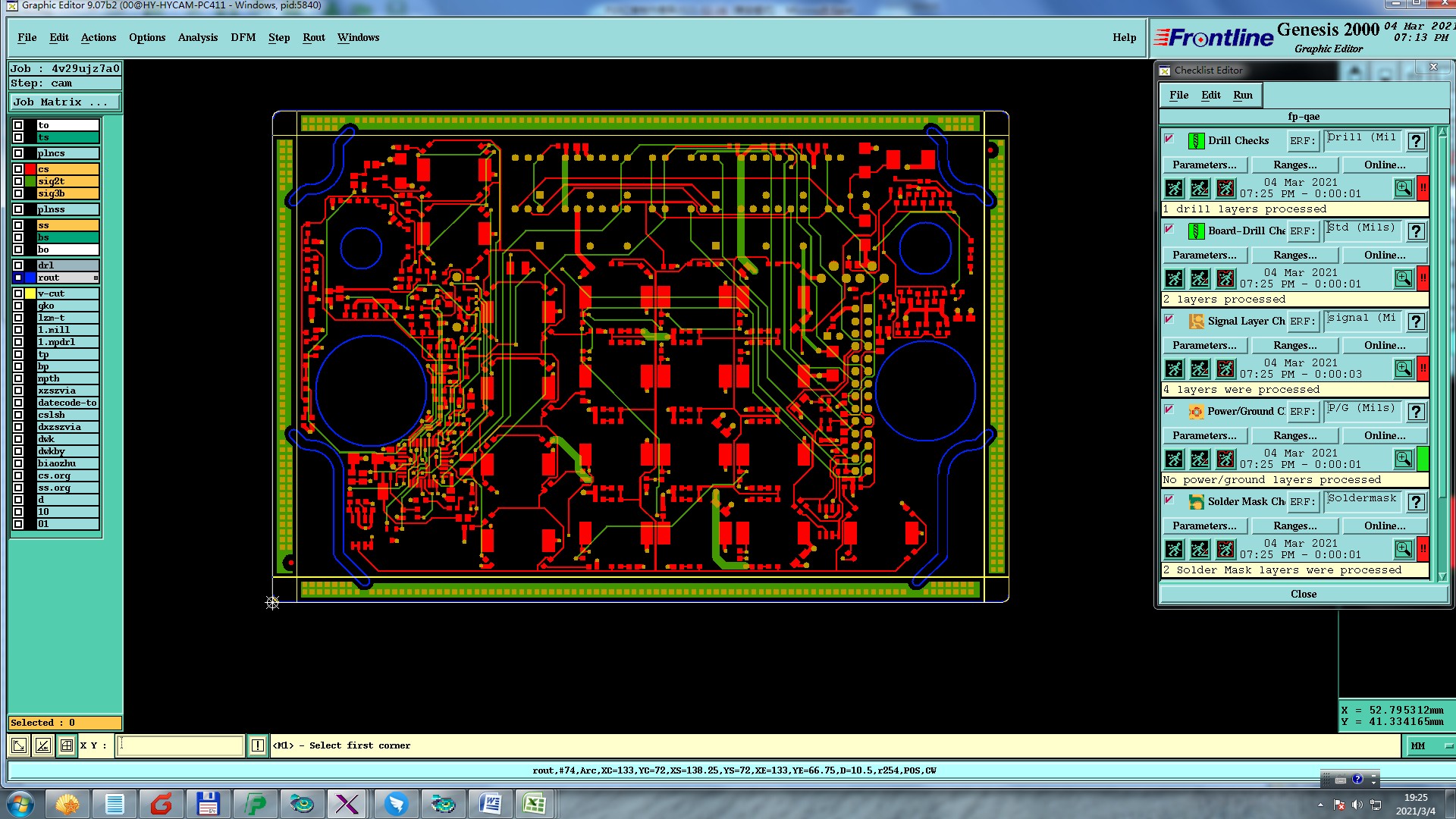
Task: Click the first run icon under Board-Drill Checks
Action: pyautogui.click(x=1174, y=278)
